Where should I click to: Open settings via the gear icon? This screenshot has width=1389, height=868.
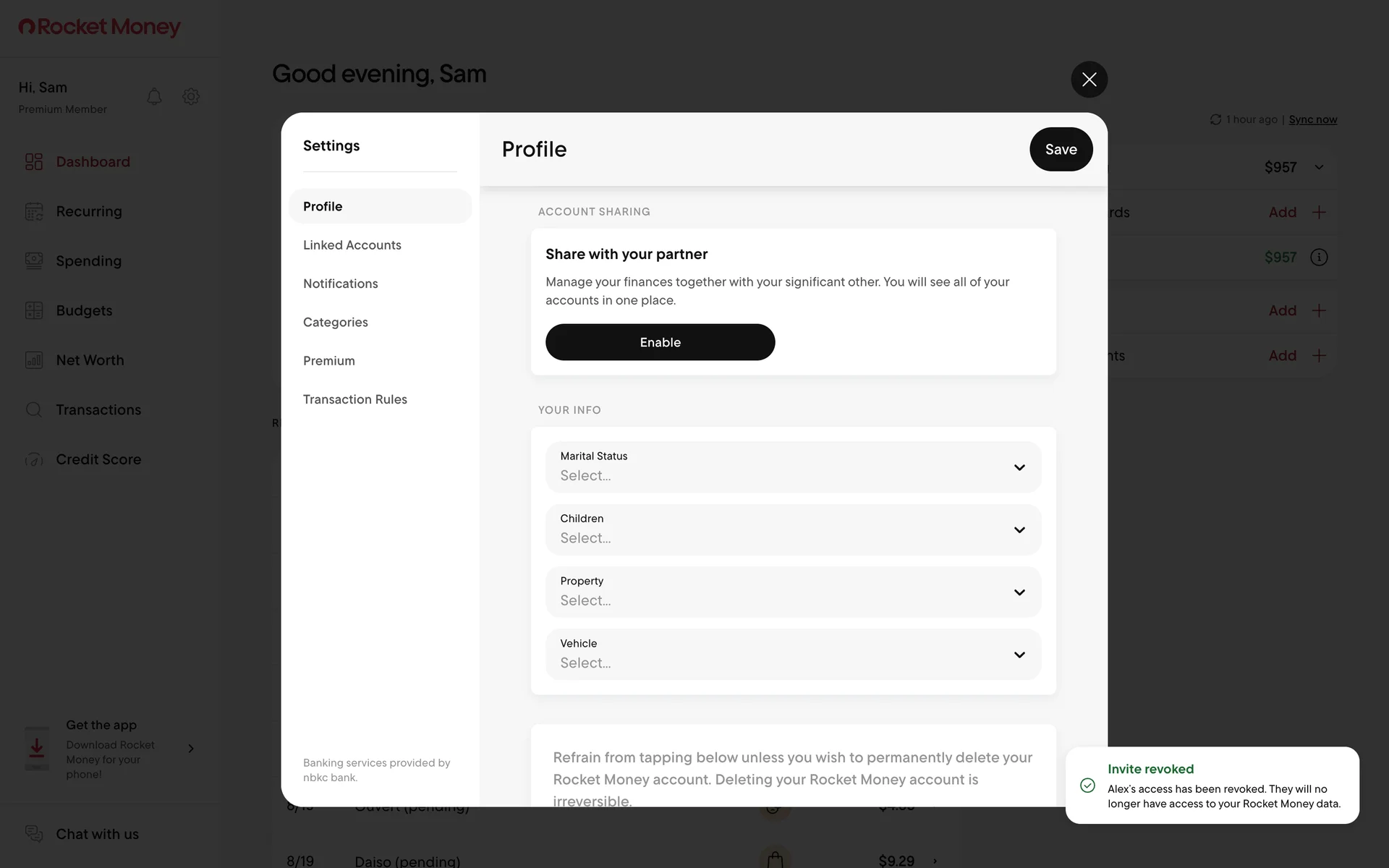[x=191, y=96]
